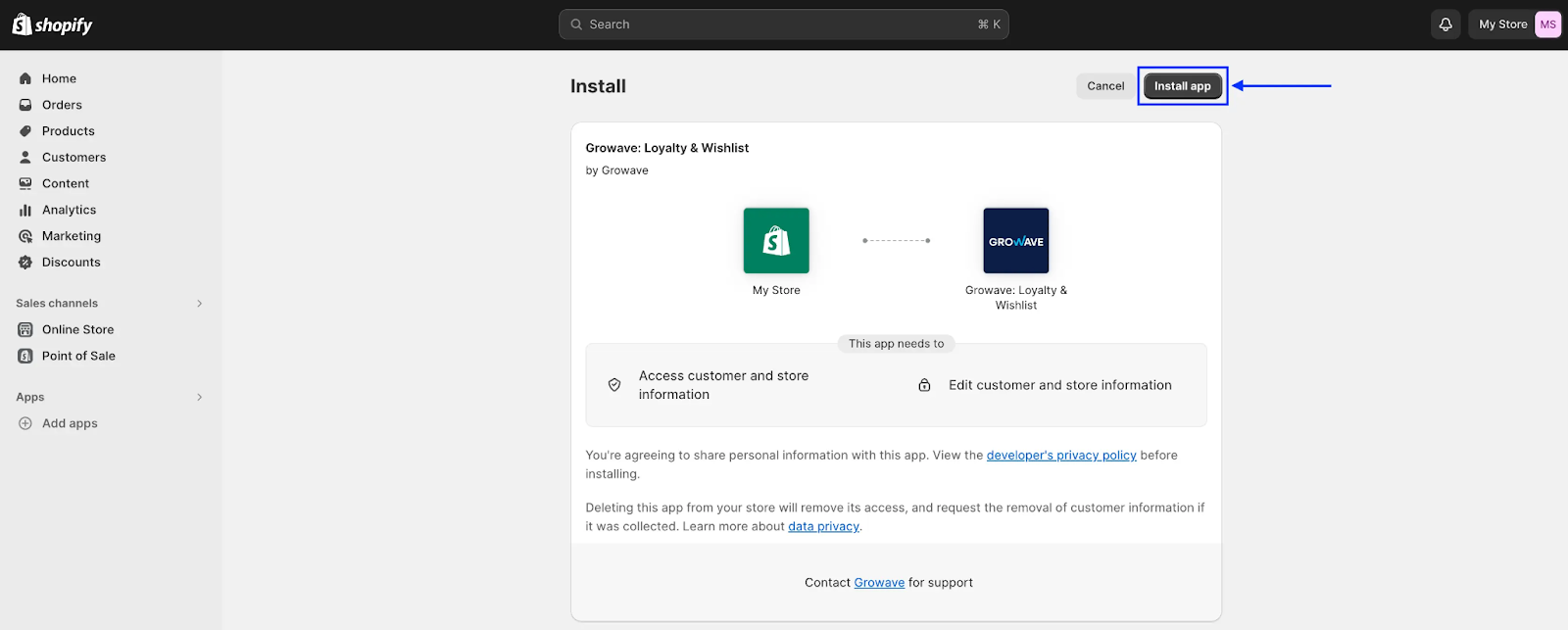
Task: Click the 'by Growave' text
Action: [617, 170]
